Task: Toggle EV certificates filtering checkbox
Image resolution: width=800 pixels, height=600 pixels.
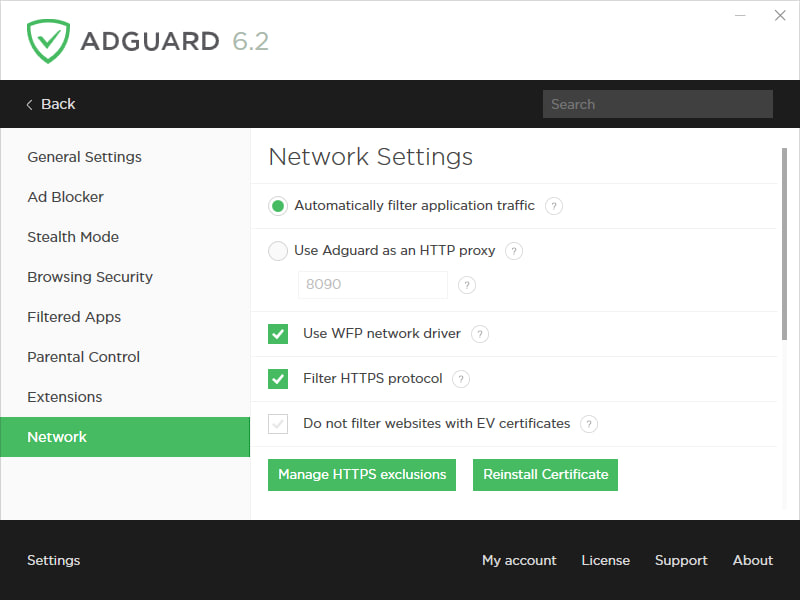Action: [x=278, y=424]
